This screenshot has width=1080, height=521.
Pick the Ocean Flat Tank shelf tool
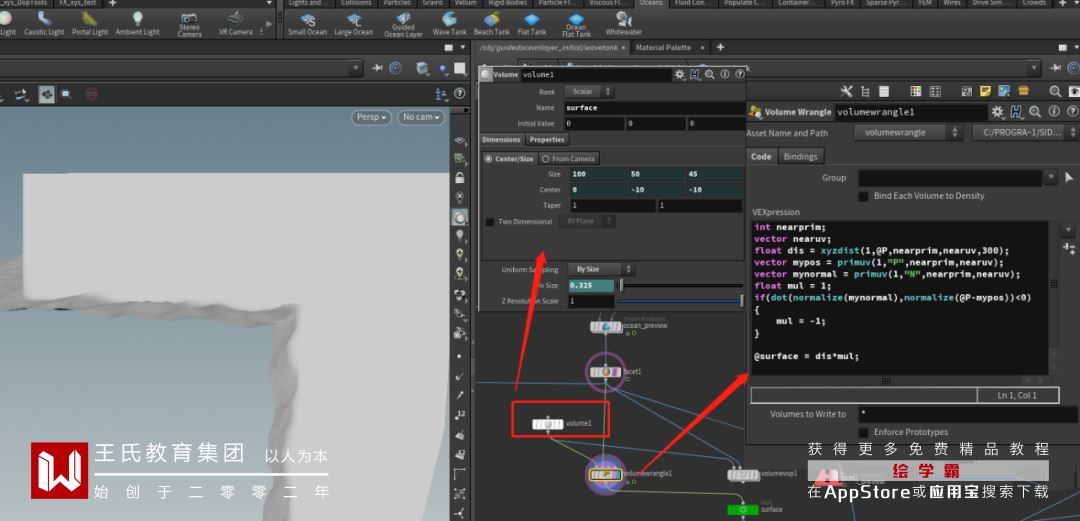[576, 25]
